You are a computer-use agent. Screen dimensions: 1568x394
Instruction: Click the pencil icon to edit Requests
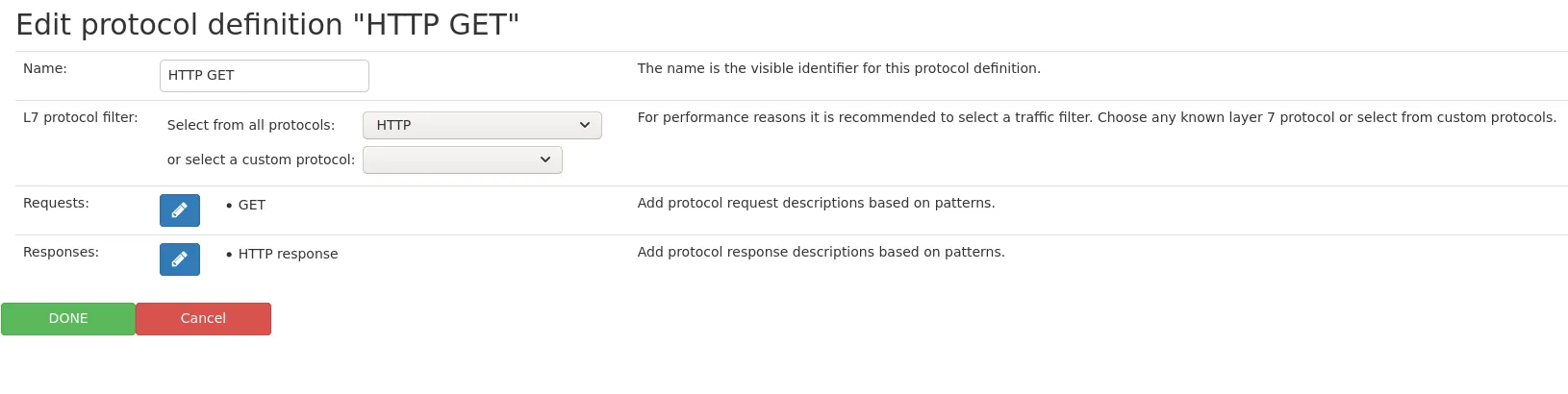(x=180, y=210)
